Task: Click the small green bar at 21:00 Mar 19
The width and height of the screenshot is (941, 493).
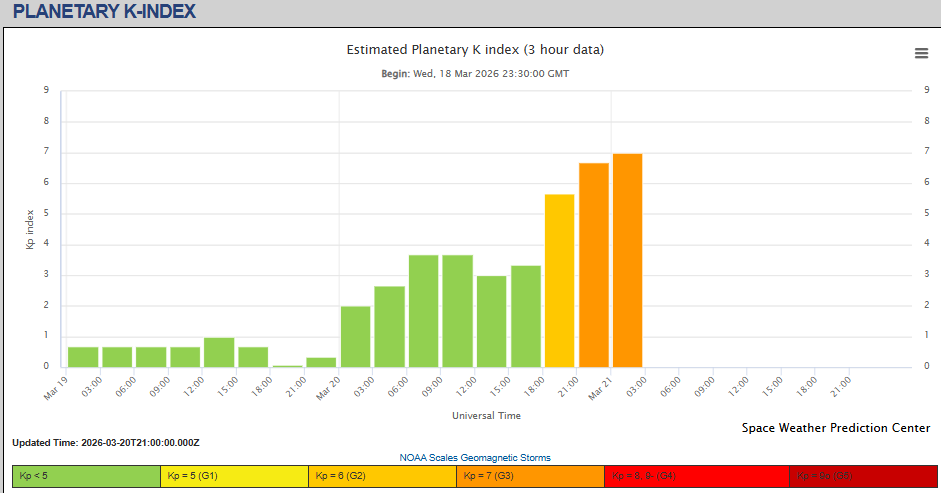Action: (321, 363)
